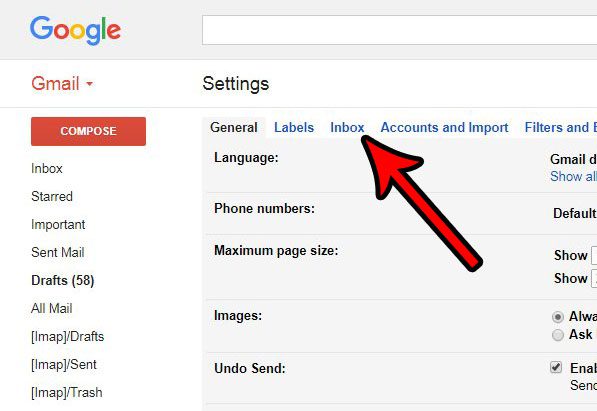Open the Inbox folder in sidebar
This screenshot has width=597, height=411.
(x=47, y=168)
